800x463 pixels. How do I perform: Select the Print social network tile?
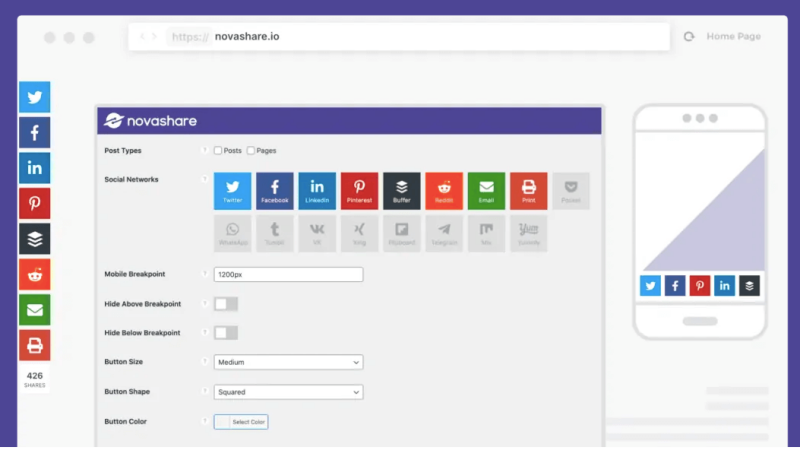[529, 191]
